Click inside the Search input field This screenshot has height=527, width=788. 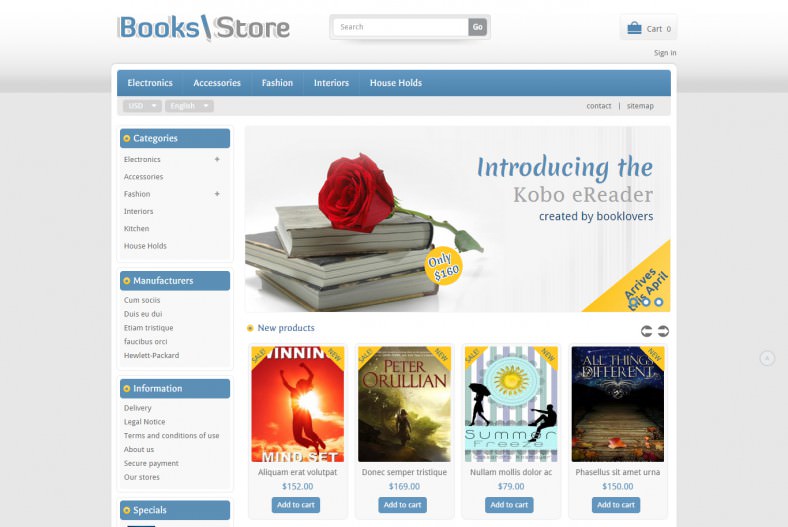(401, 27)
